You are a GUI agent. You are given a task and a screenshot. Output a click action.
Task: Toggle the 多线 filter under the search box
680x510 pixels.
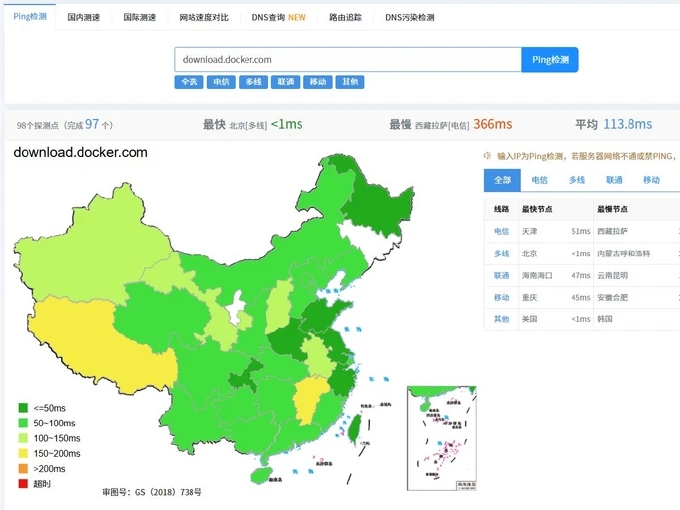click(253, 82)
